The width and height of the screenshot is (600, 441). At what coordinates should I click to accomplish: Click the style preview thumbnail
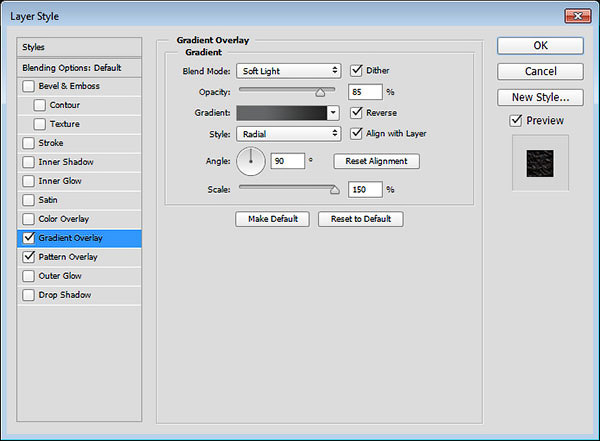(540, 163)
